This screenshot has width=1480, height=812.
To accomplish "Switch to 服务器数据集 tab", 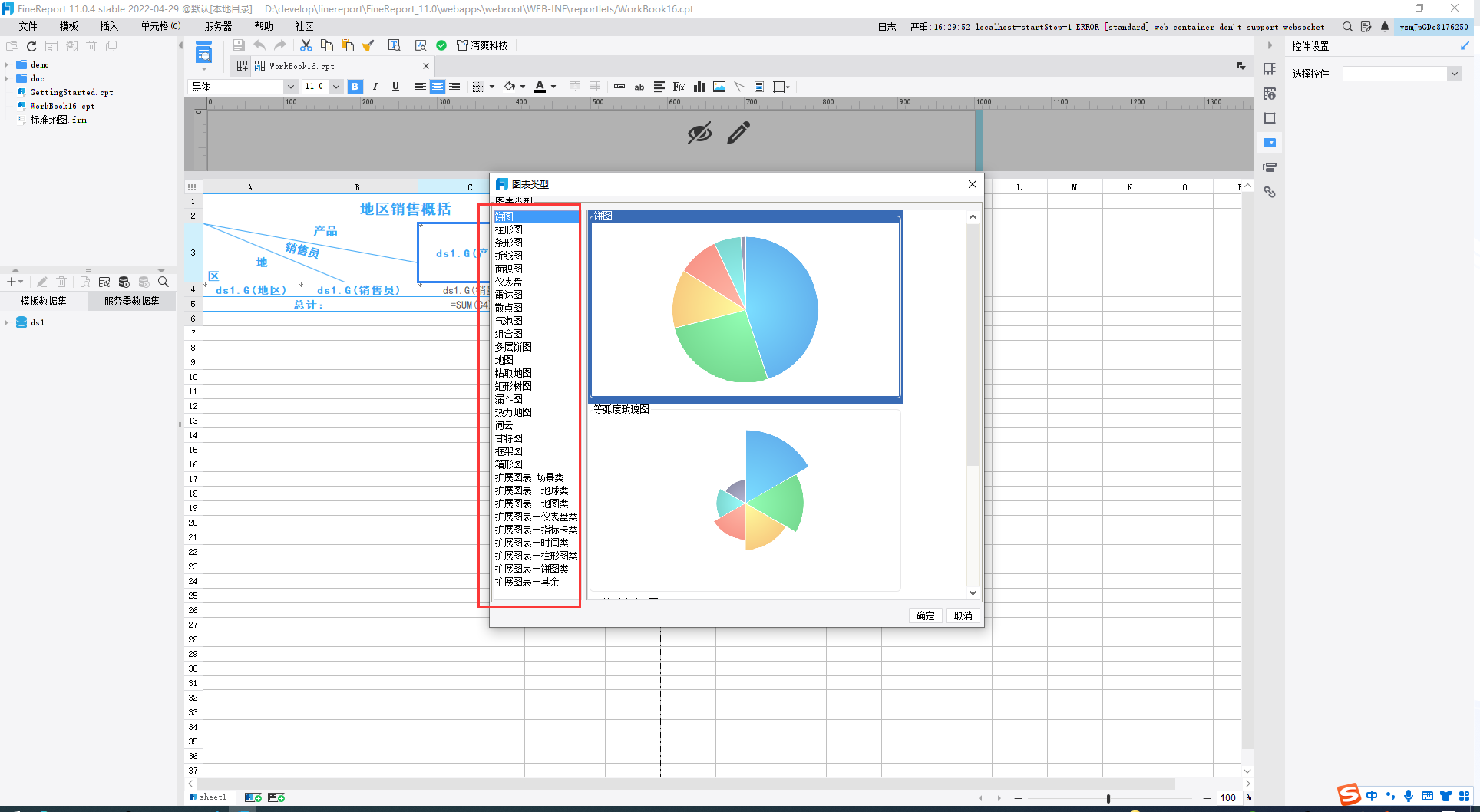I will pos(132,301).
